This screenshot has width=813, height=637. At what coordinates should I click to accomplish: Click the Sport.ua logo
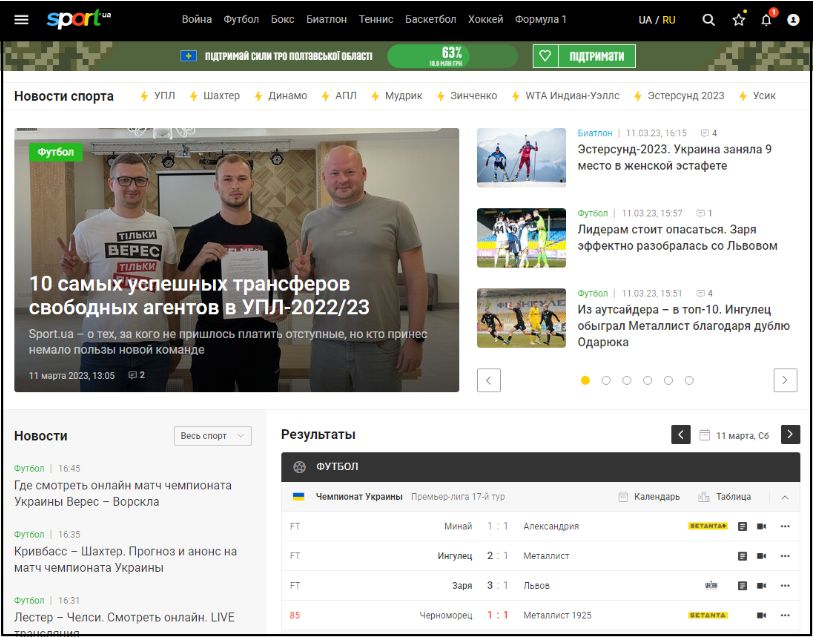79,19
